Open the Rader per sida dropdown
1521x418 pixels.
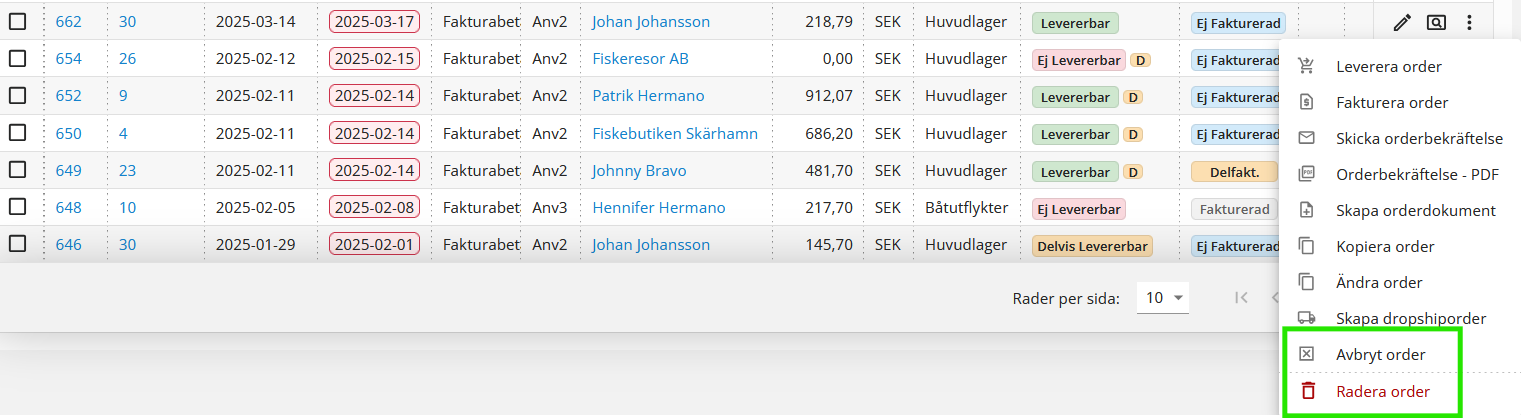point(1164,297)
